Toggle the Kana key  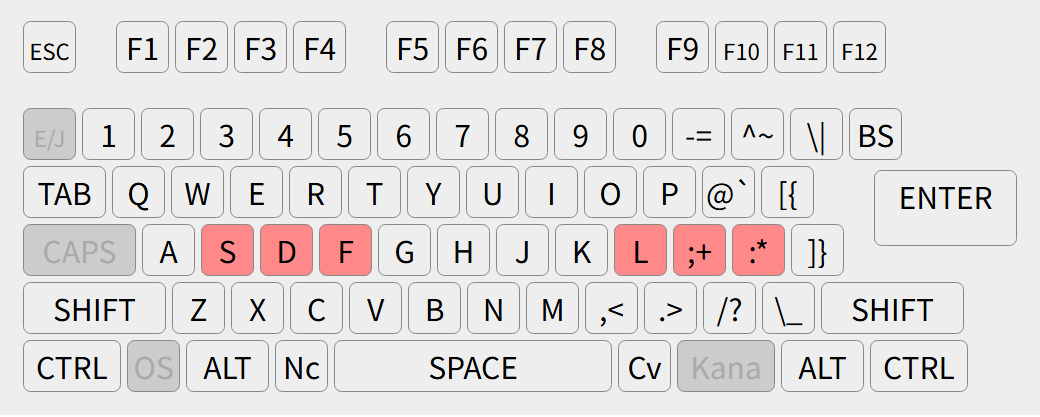pyautogui.click(x=726, y=367)
